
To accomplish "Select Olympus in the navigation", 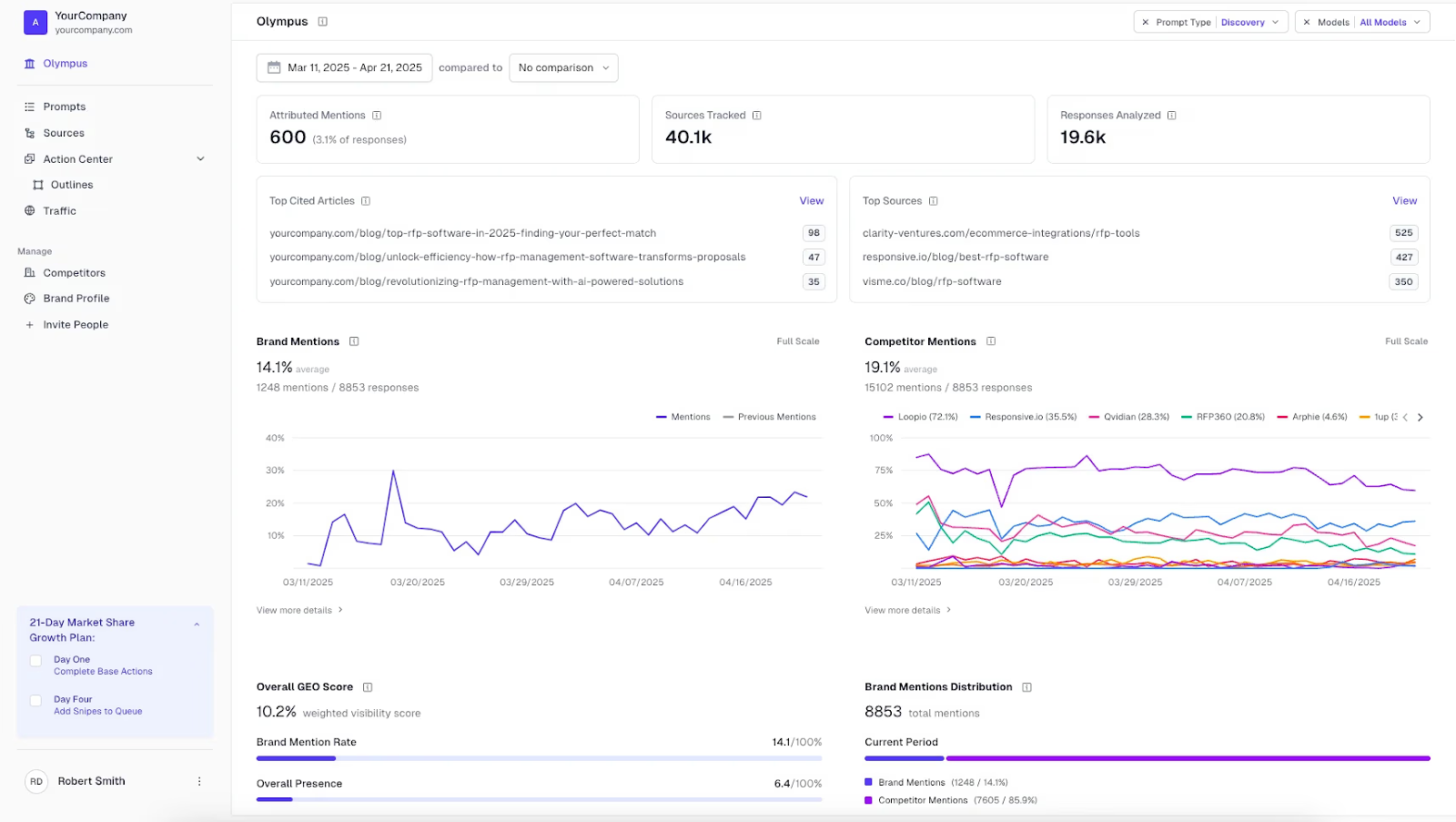I will pos(65,64).
